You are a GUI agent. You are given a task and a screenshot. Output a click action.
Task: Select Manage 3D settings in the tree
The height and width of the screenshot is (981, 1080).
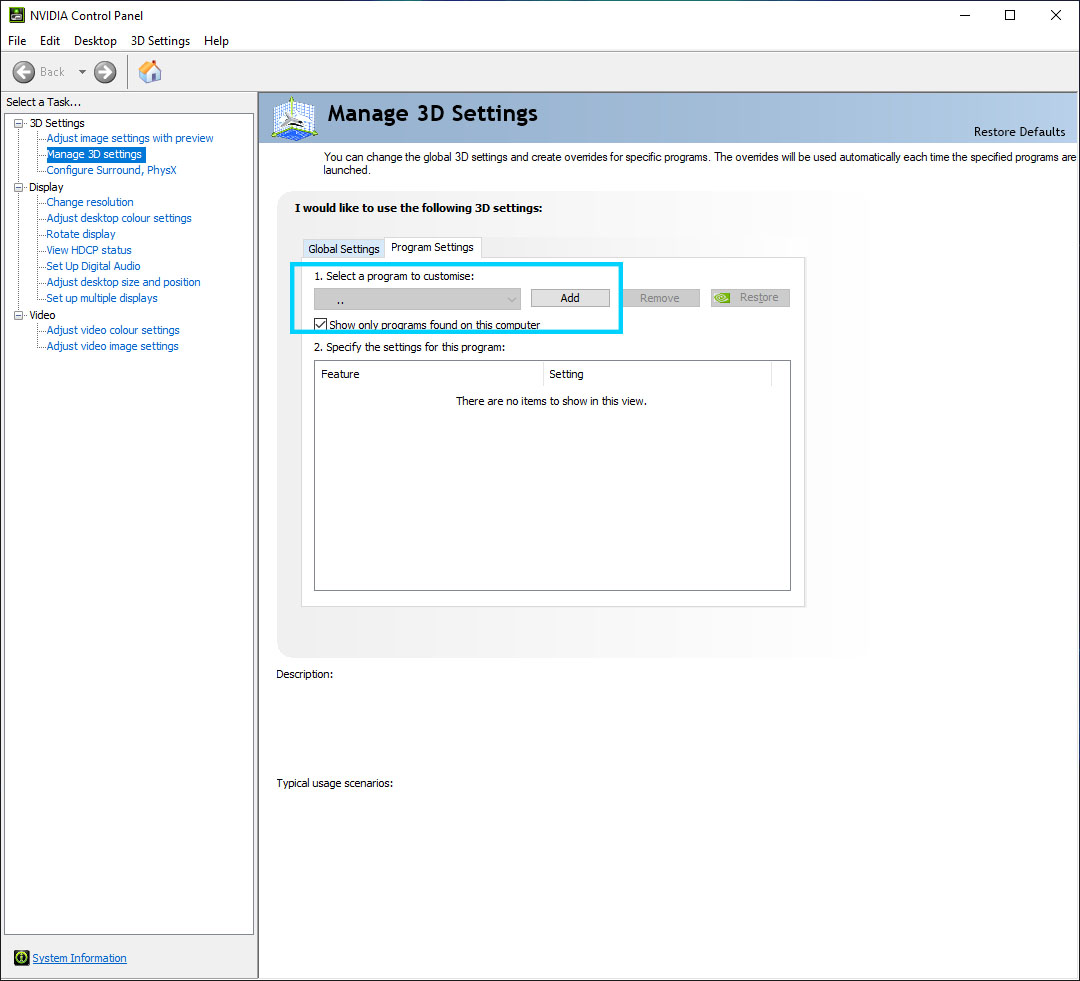point(94,154)
